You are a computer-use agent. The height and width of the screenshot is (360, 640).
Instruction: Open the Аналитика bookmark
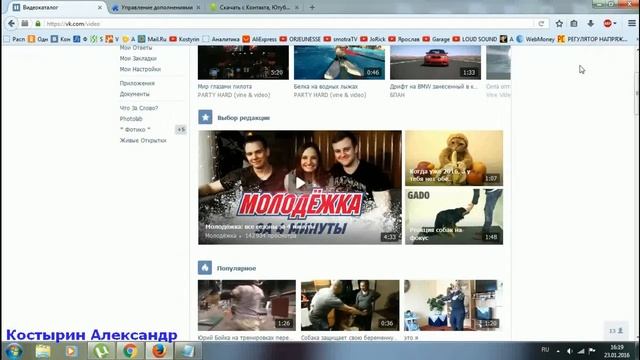point(221,39)
